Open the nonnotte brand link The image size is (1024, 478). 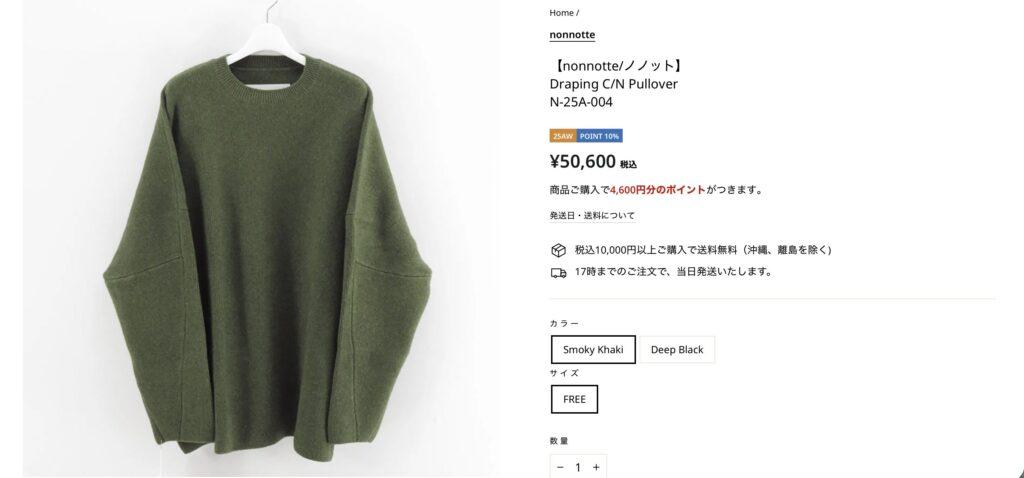coord(572,35)
